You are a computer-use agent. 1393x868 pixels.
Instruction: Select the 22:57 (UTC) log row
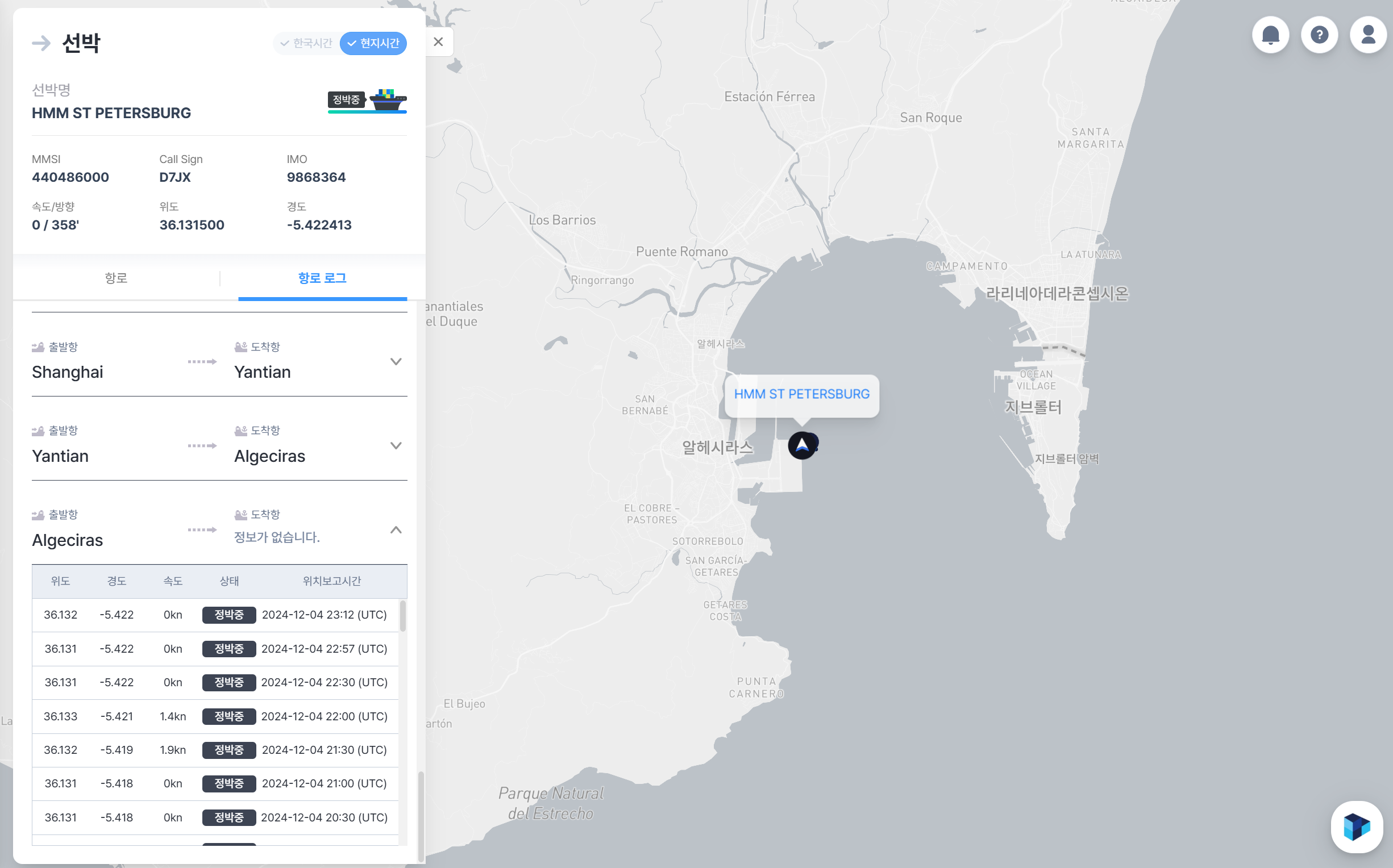coord(215,649)
